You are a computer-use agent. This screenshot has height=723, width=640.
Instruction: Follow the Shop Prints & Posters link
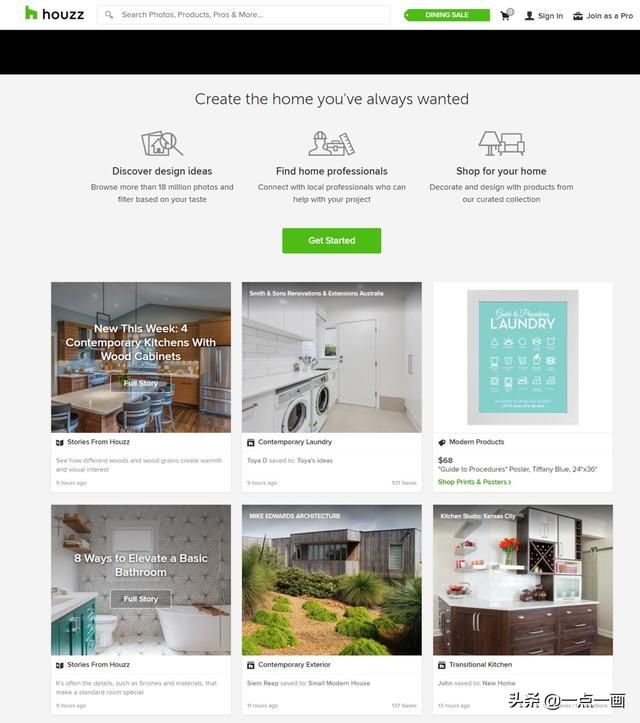pos(474,482)
